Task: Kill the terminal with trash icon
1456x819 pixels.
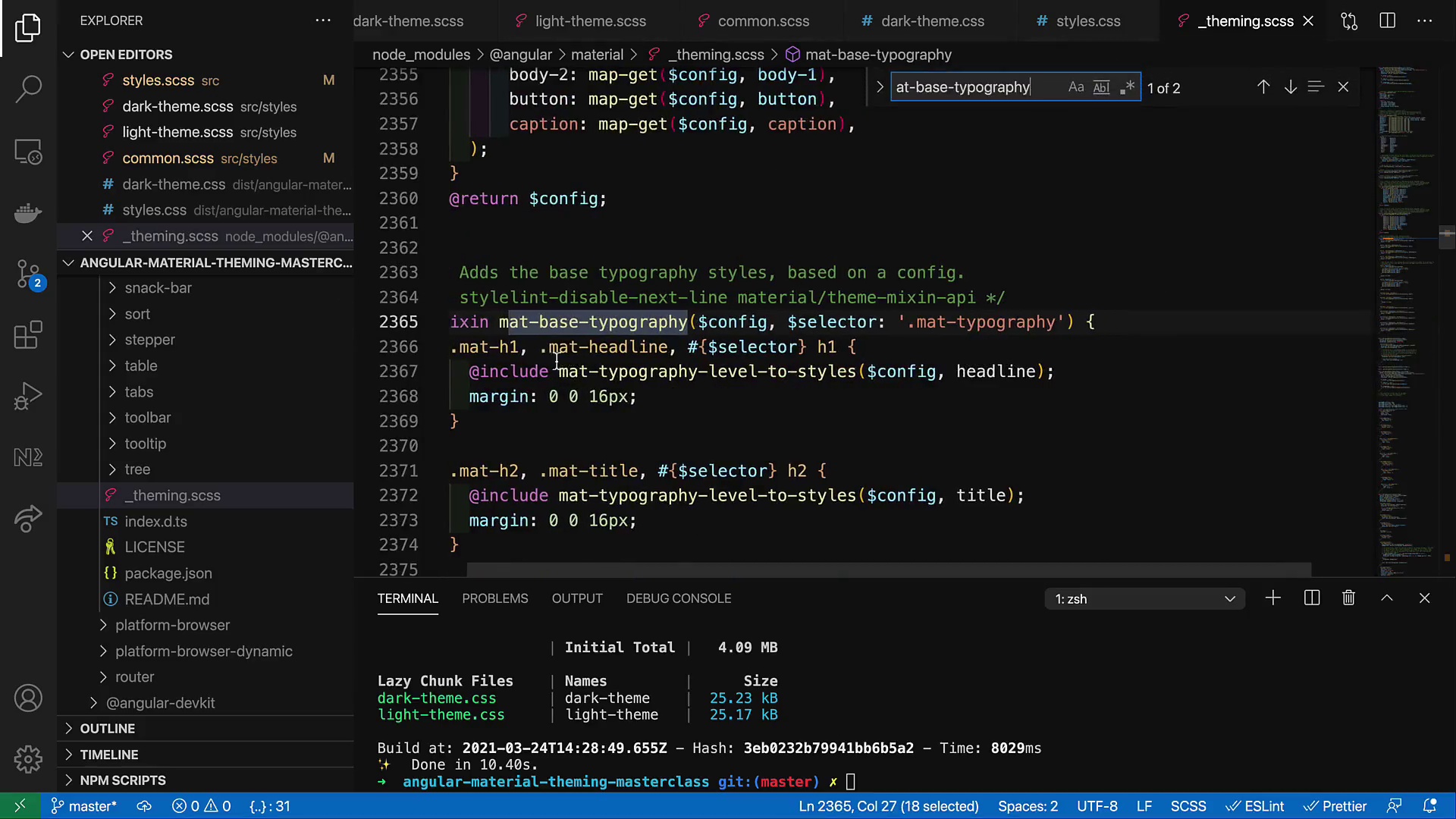Action: click(x=1348, y=598)
